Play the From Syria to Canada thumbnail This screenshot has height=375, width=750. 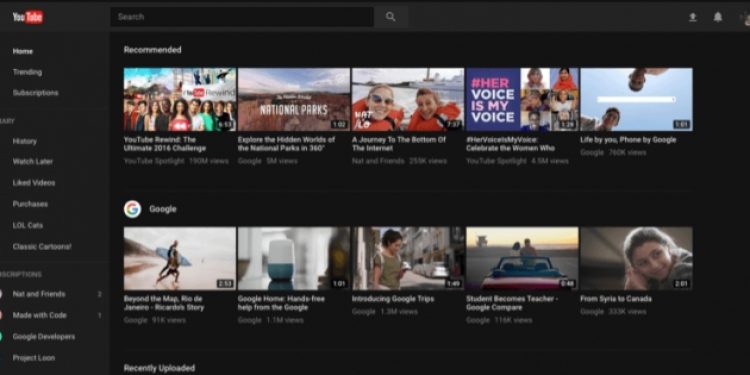[636, 258]
